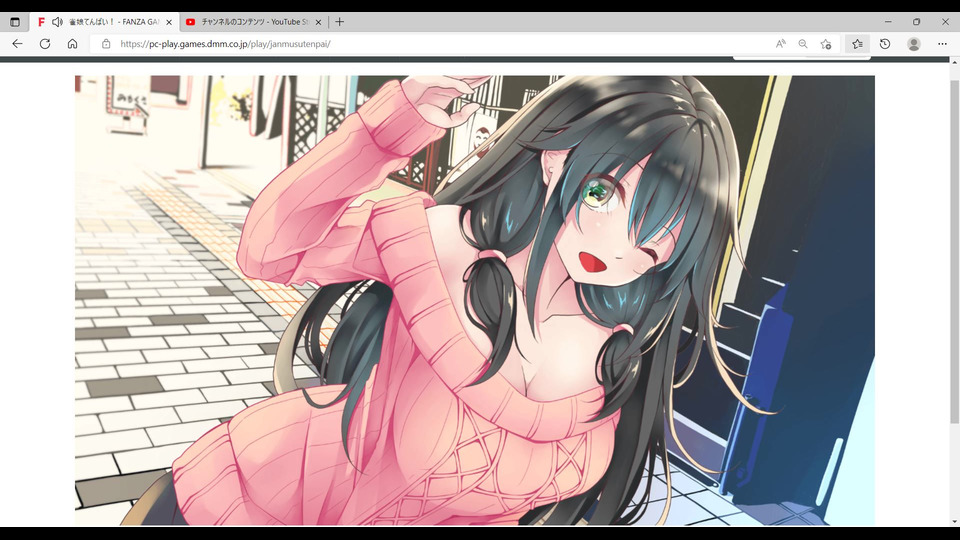
Task: Click the game illustration of the girl
Action: [x=474, y=300]
